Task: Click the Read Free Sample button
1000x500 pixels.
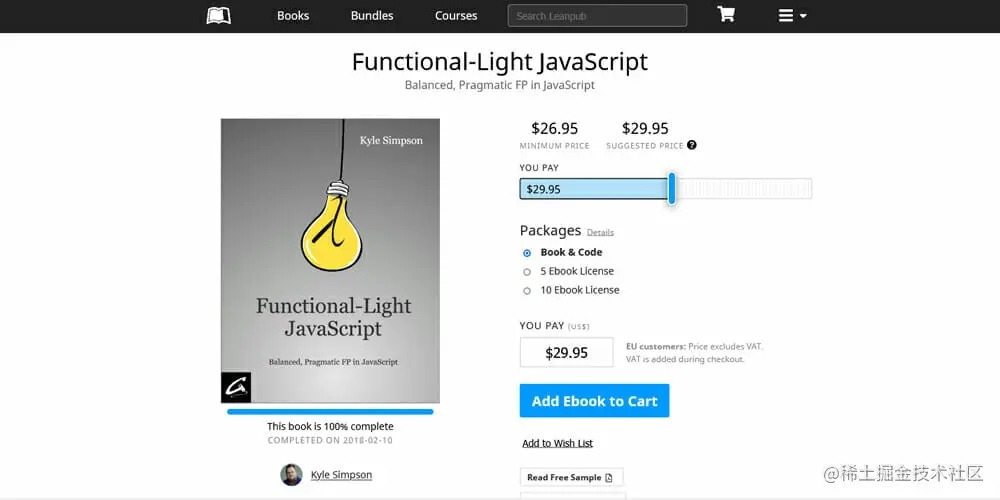Action: [571, 477]
